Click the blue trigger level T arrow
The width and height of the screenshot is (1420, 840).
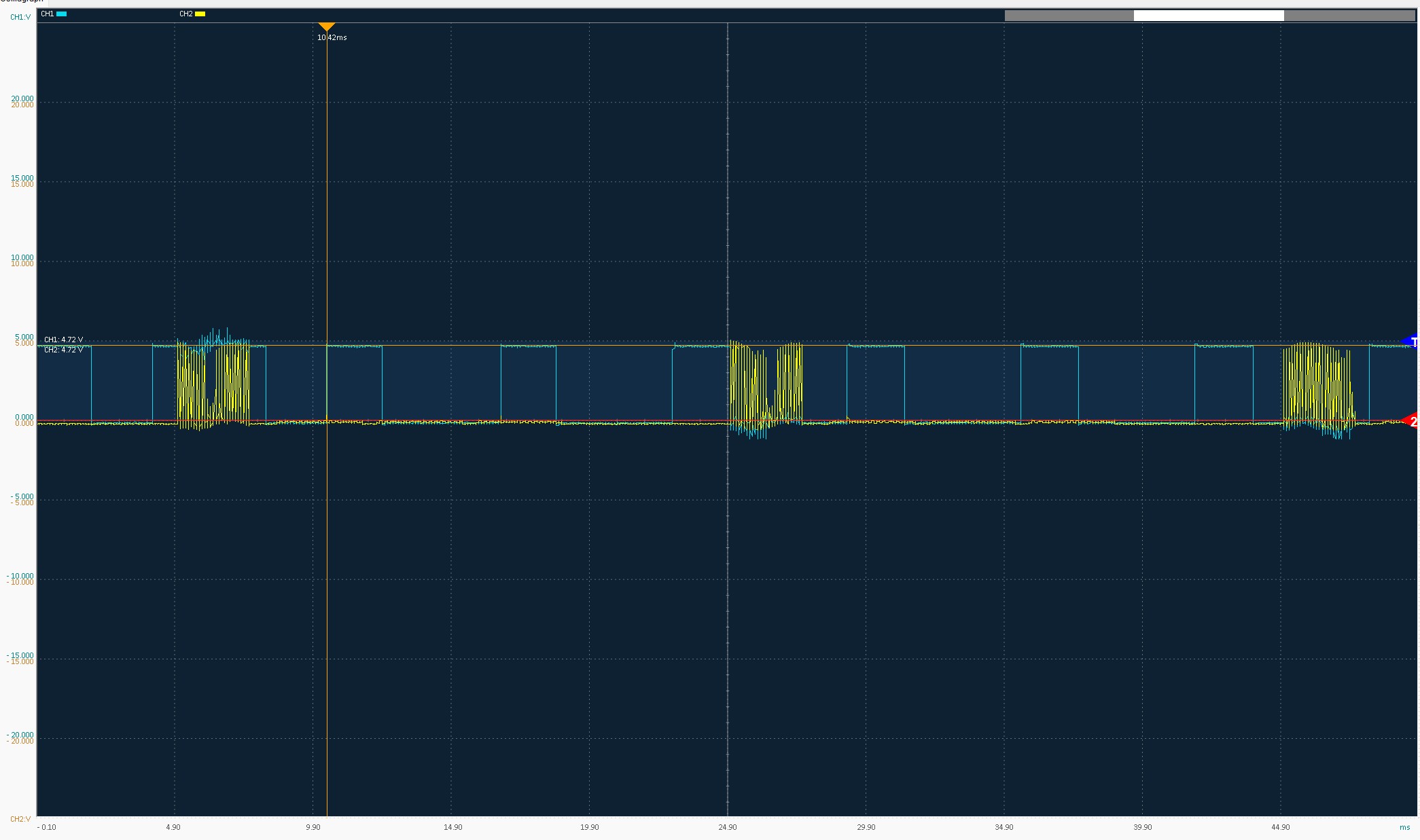tap(1410, 342)
